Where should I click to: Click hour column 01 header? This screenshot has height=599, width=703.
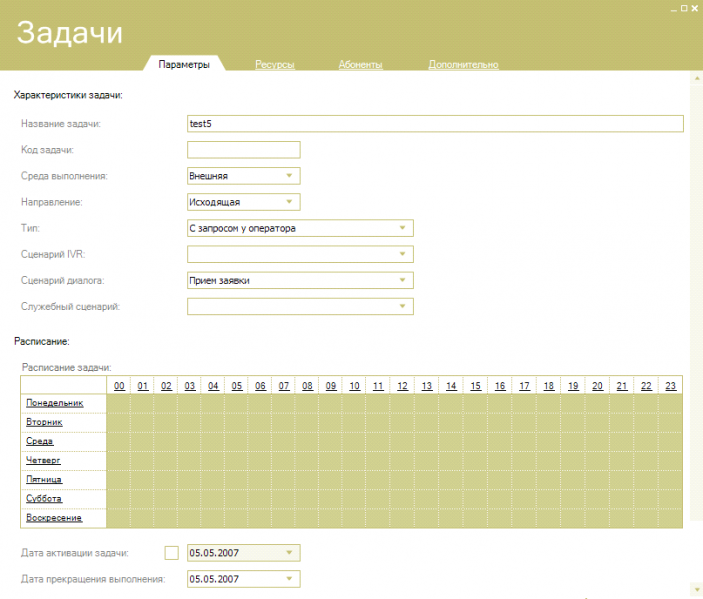(x=143, y=386)
